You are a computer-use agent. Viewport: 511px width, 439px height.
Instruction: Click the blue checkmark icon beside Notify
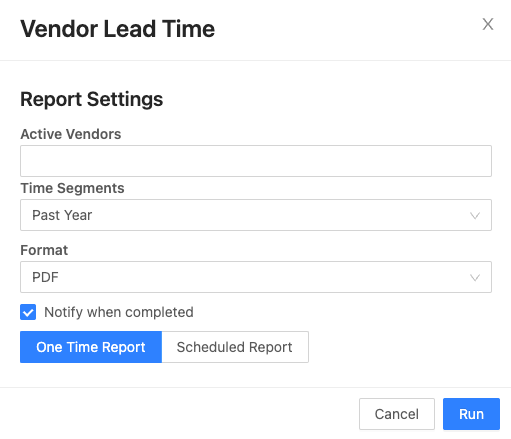pyautogui.click(x=28, y=312)
